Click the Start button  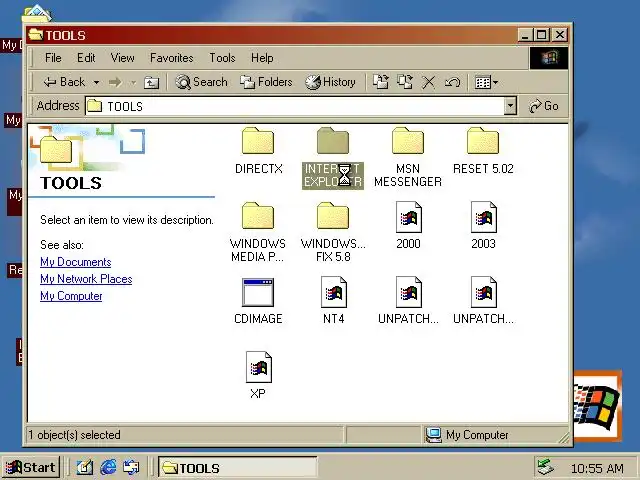click(x=31, y=467)
